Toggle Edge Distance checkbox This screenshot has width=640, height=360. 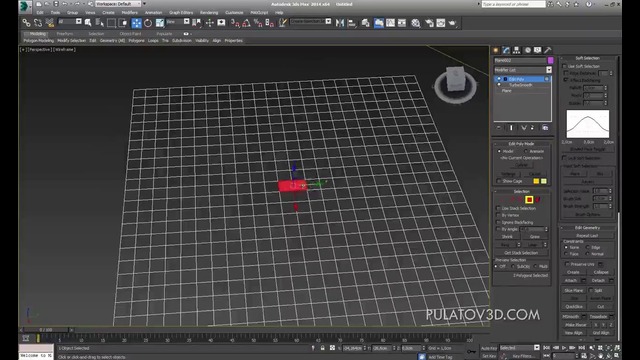tap(565, 73)
